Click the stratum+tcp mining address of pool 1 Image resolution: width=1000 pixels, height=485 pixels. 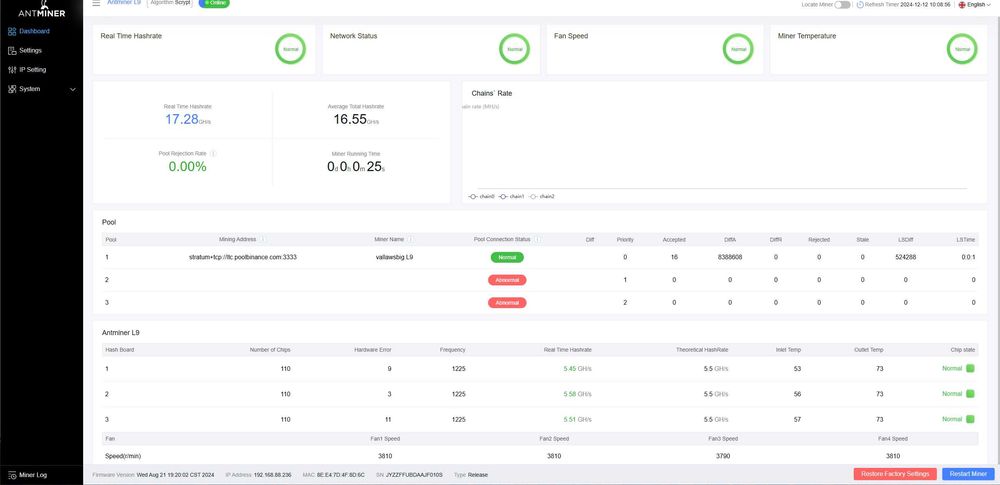pyautogui.click(x=243, y=257)
